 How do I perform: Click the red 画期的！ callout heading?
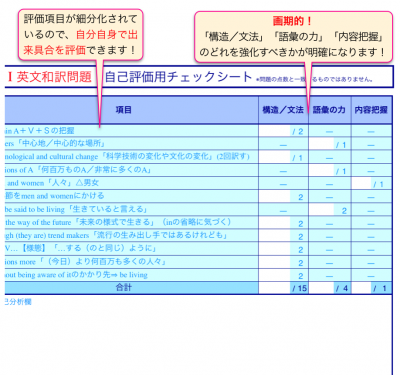tap(293, 21)
